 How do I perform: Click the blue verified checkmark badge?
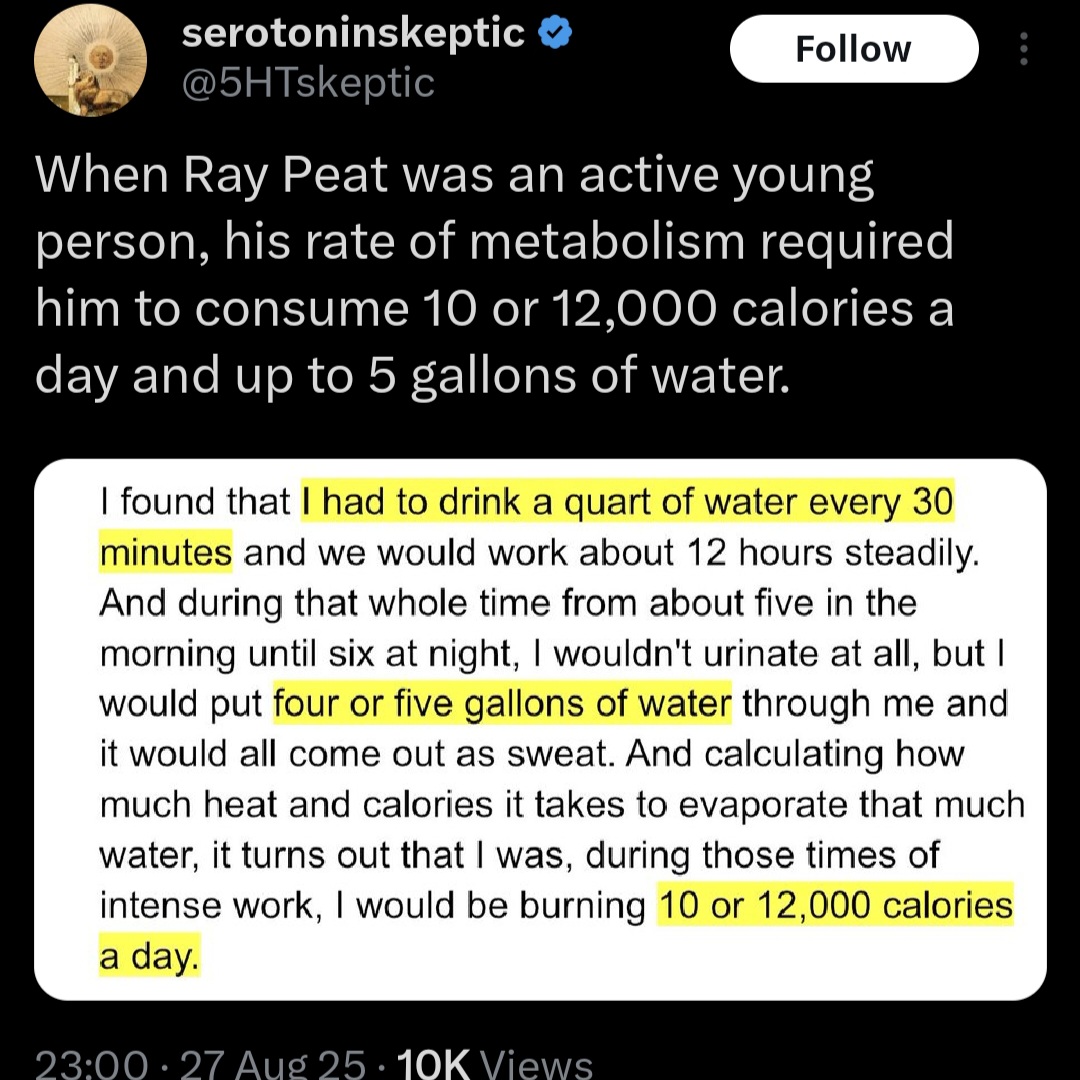click(x=554, y=33)
